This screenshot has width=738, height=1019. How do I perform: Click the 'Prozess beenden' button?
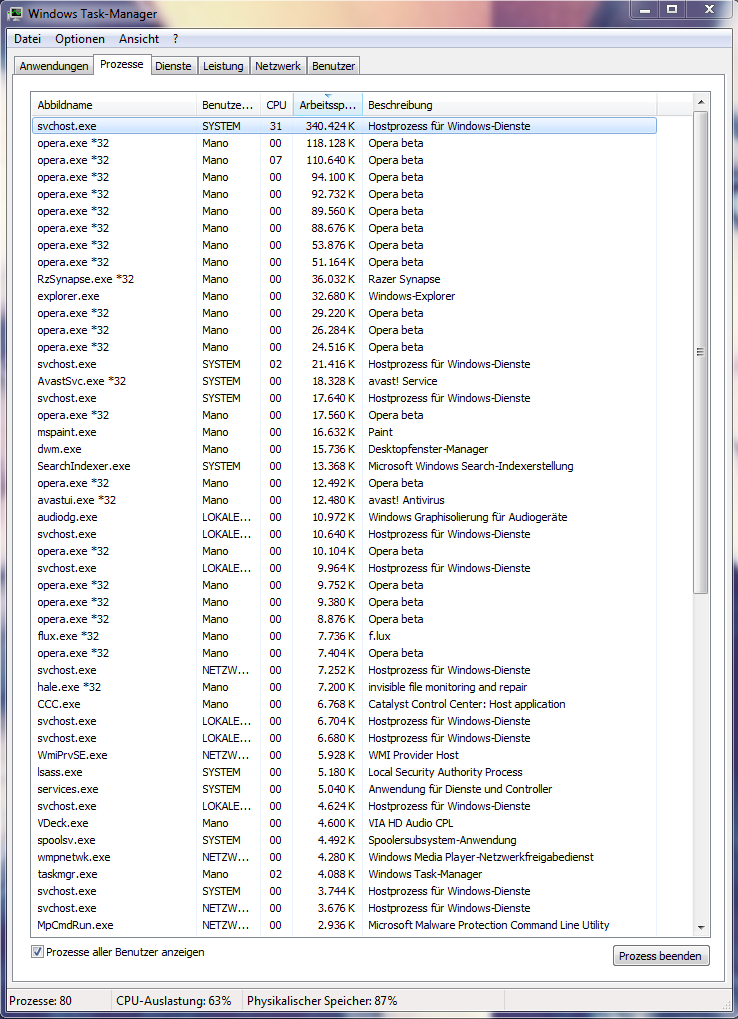[661, 956]
